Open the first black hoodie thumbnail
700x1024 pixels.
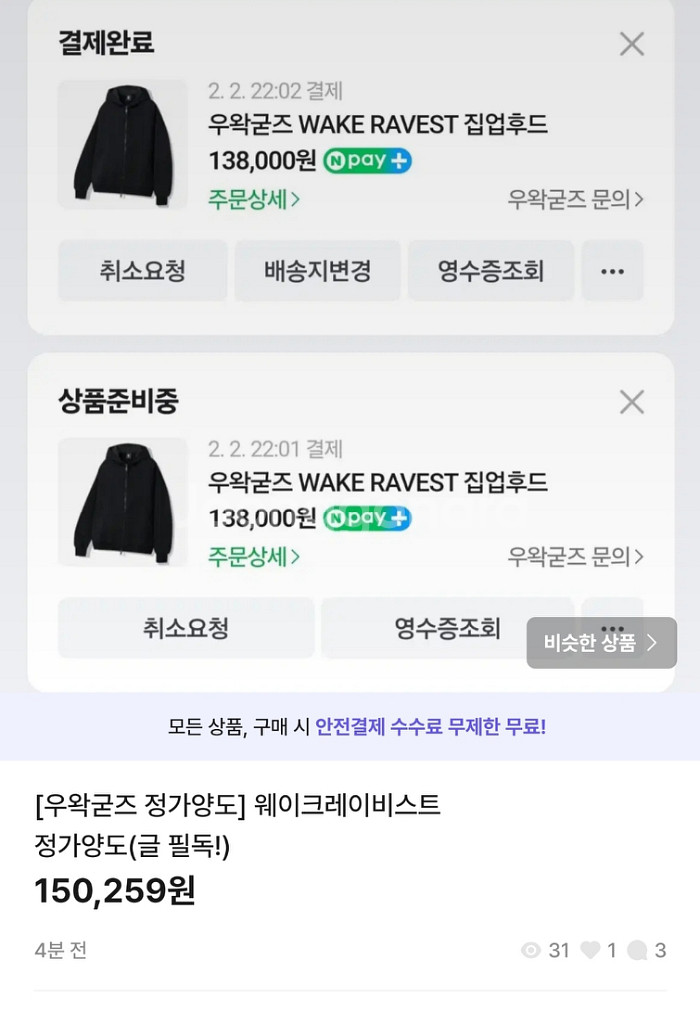point(122,145)
